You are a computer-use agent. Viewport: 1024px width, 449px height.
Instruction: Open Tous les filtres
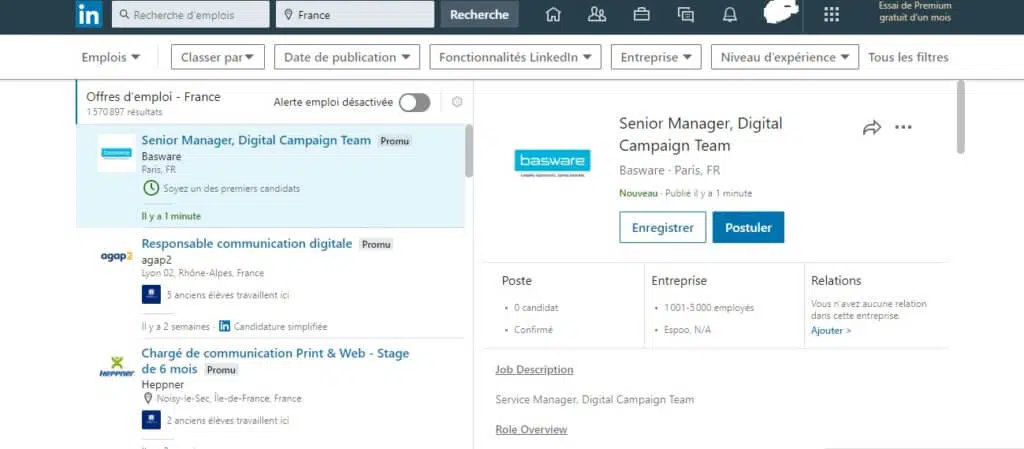[908, 57]
